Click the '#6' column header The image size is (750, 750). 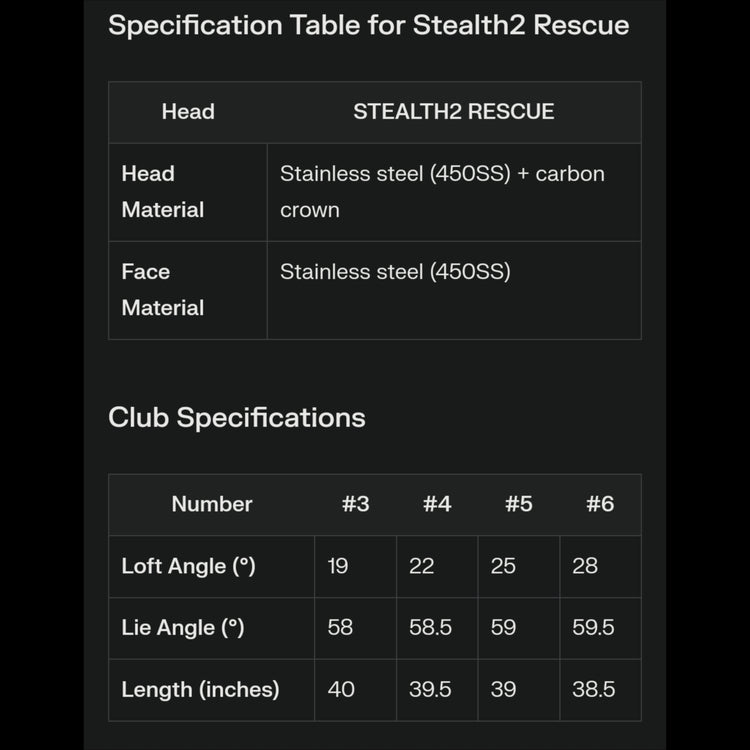[600, 504]
